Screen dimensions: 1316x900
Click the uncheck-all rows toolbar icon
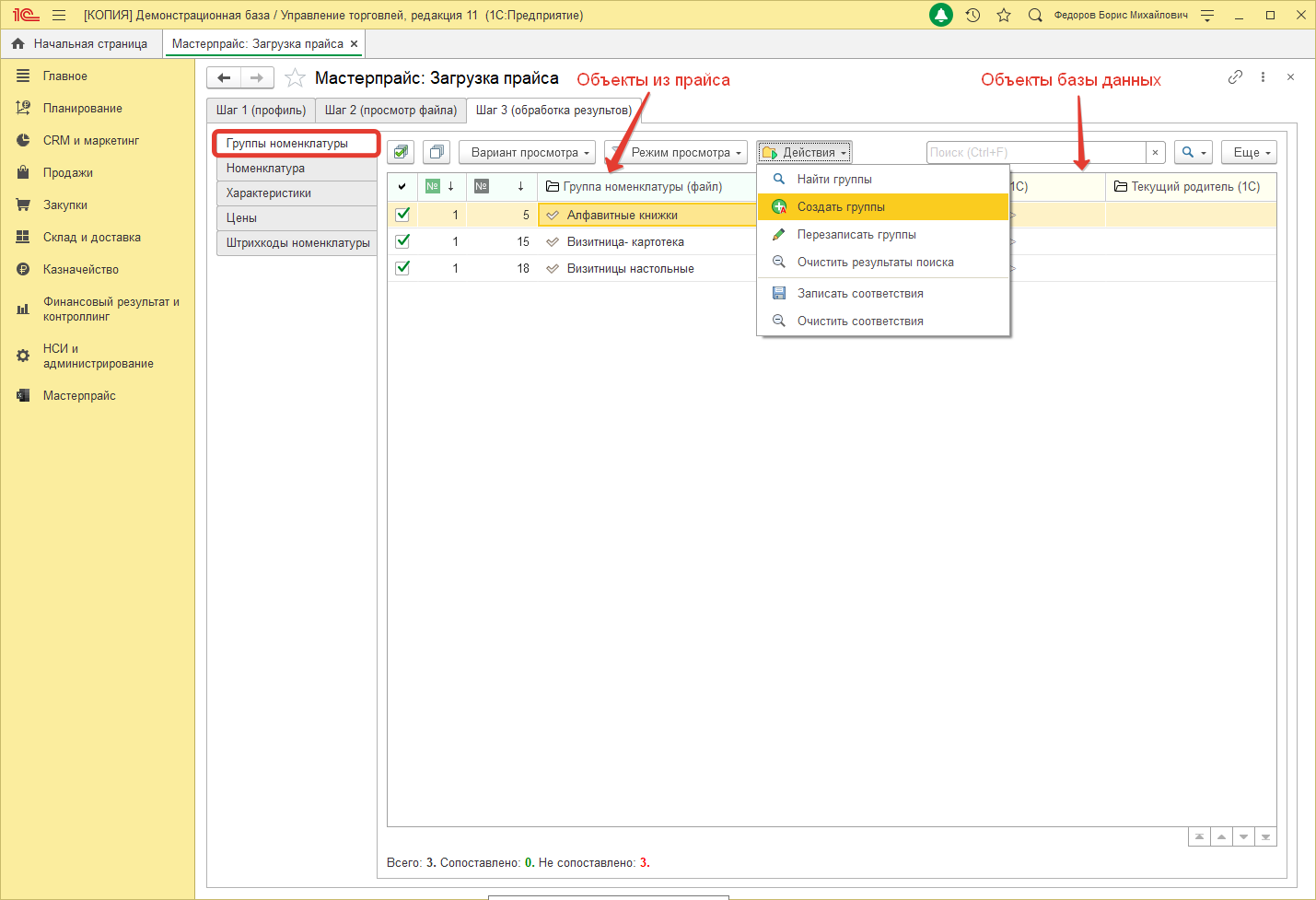[437, 152]
